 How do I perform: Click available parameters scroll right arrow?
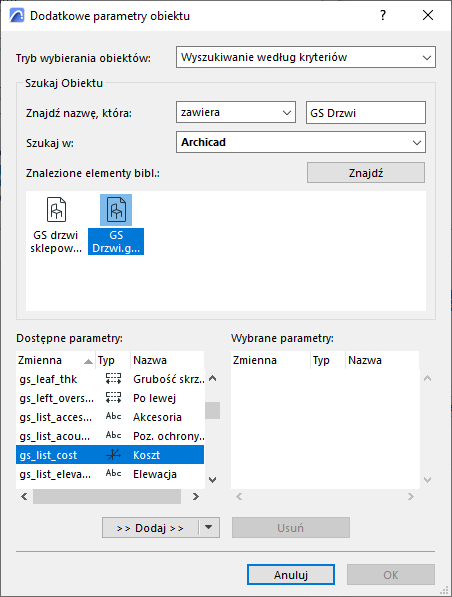coord(196,496)
